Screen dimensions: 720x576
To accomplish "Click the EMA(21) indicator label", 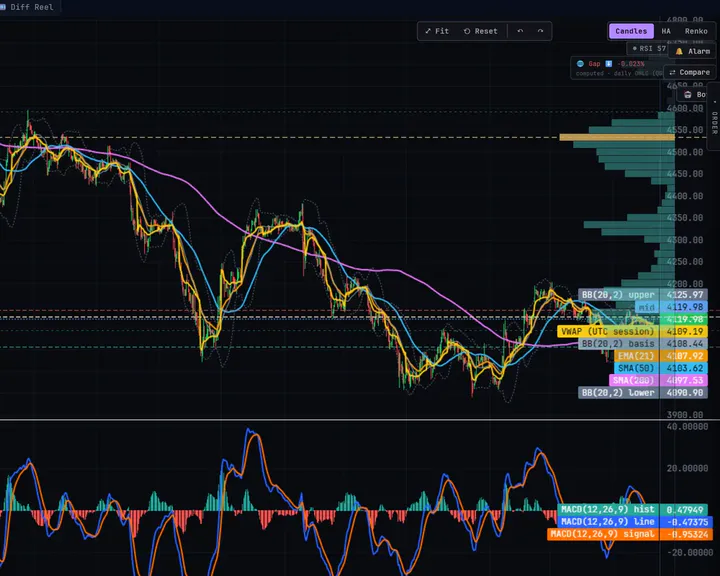I will 636,356.
